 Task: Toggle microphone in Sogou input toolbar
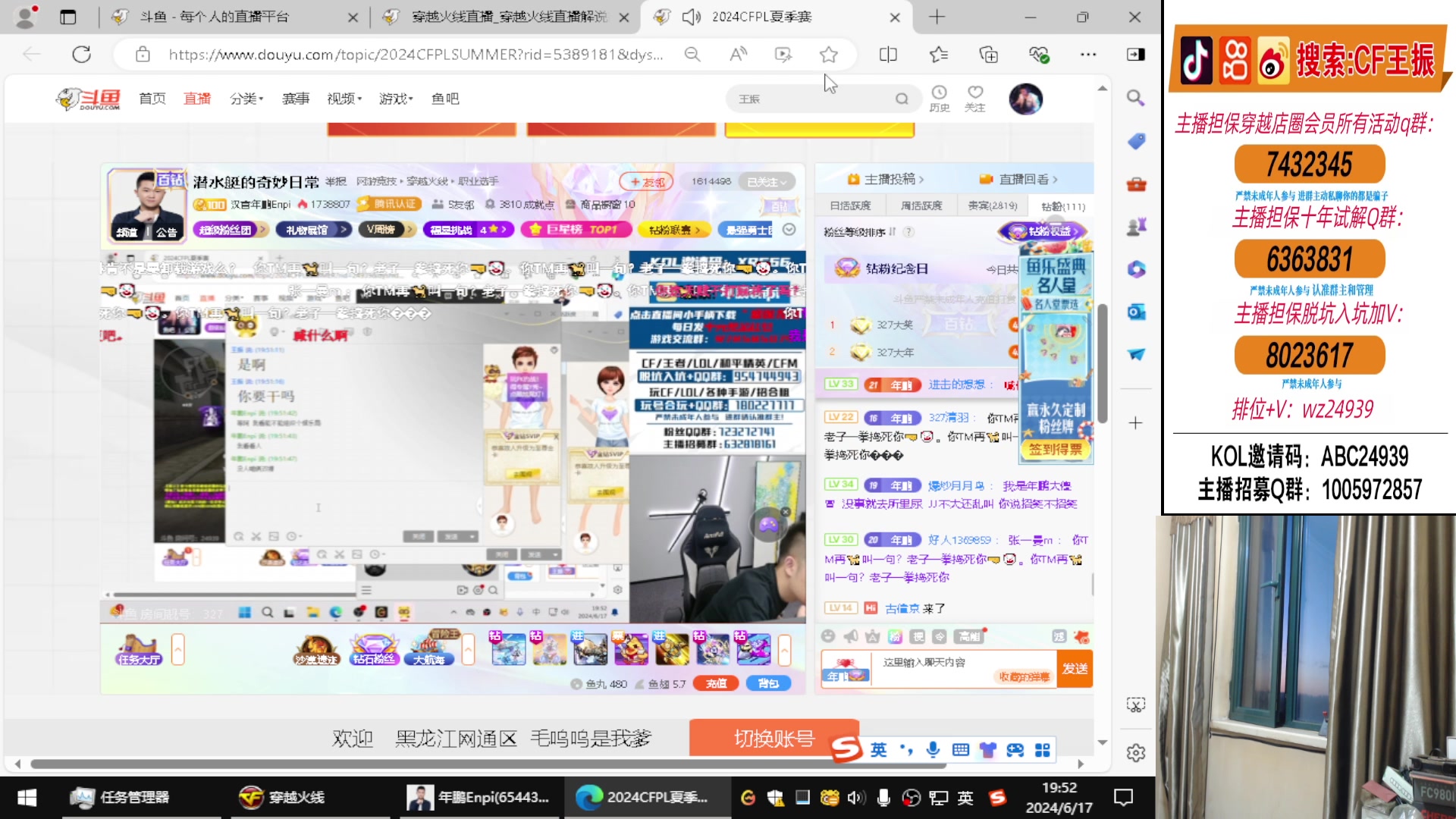pyautogui.click(x=933, y=750)
